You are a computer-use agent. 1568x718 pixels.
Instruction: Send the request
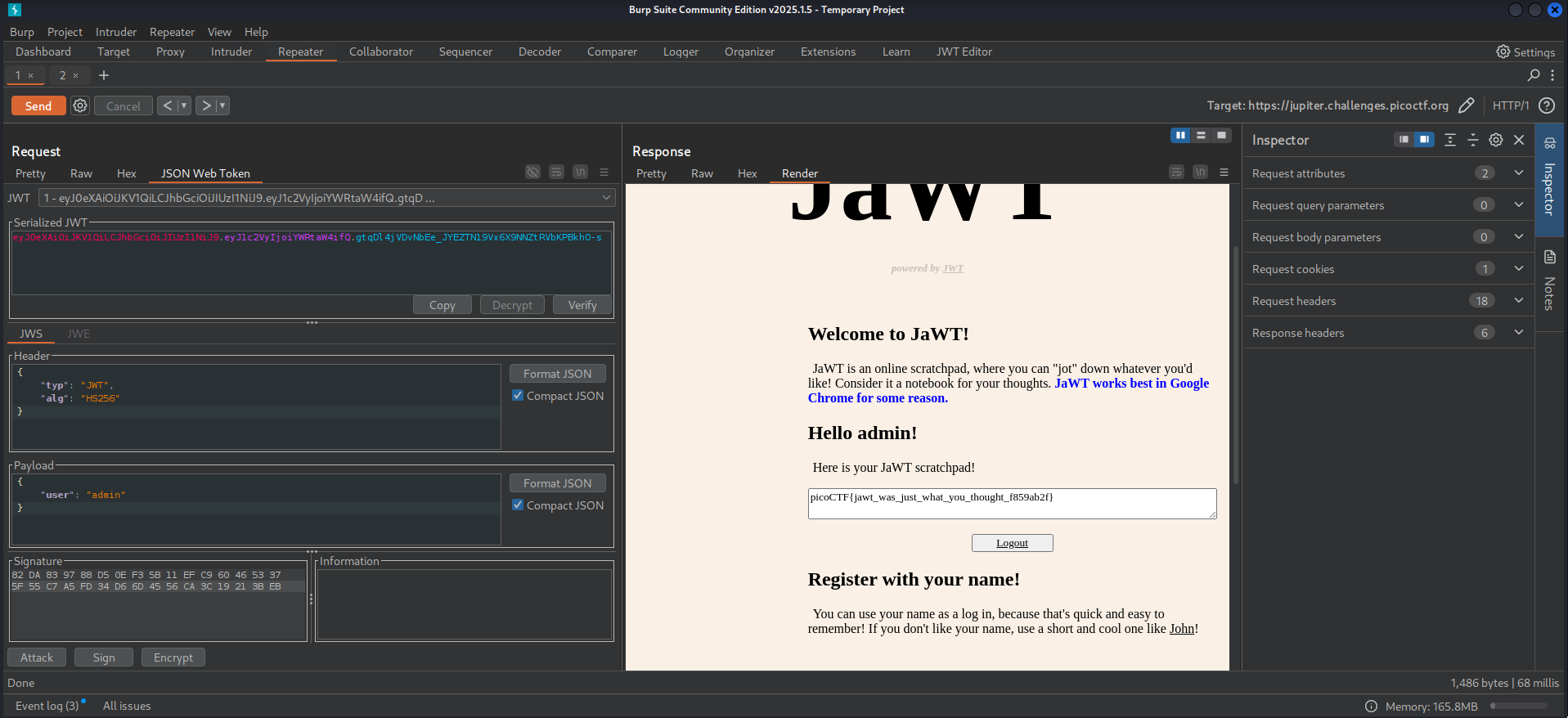[x=38, y=105]
